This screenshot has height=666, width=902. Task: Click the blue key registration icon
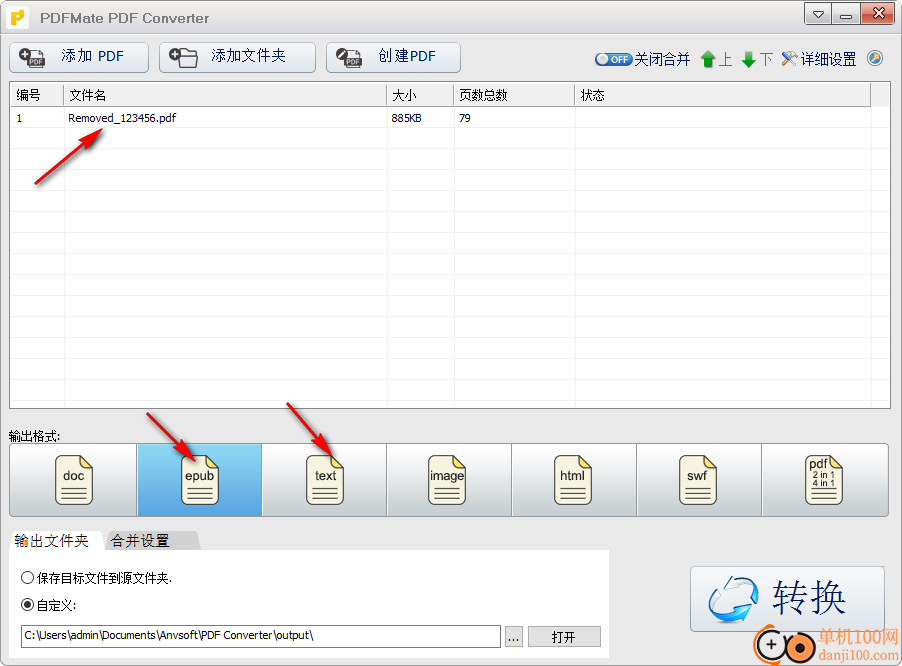click(x=875, y=58)
